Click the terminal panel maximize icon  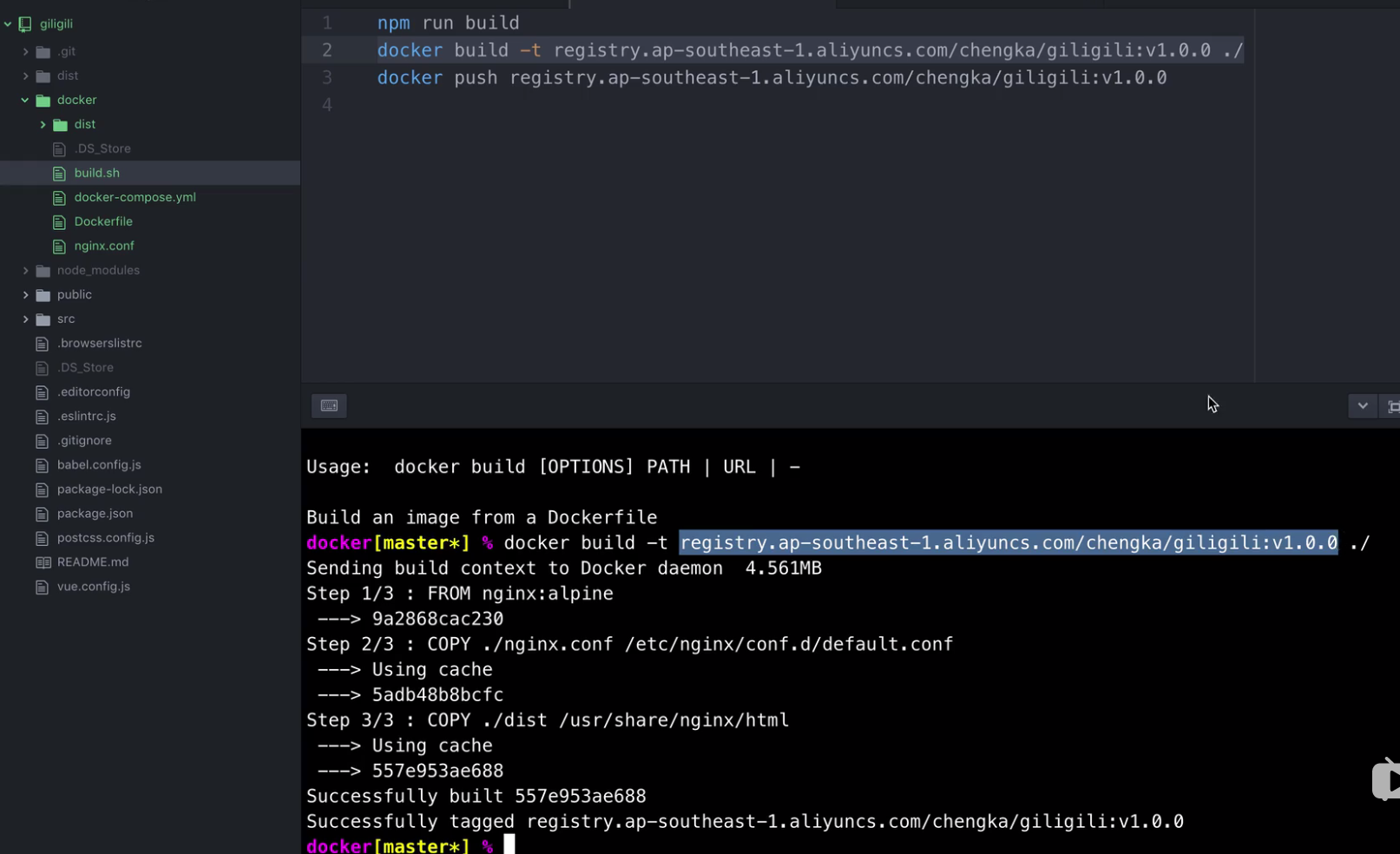[1392, 406]
